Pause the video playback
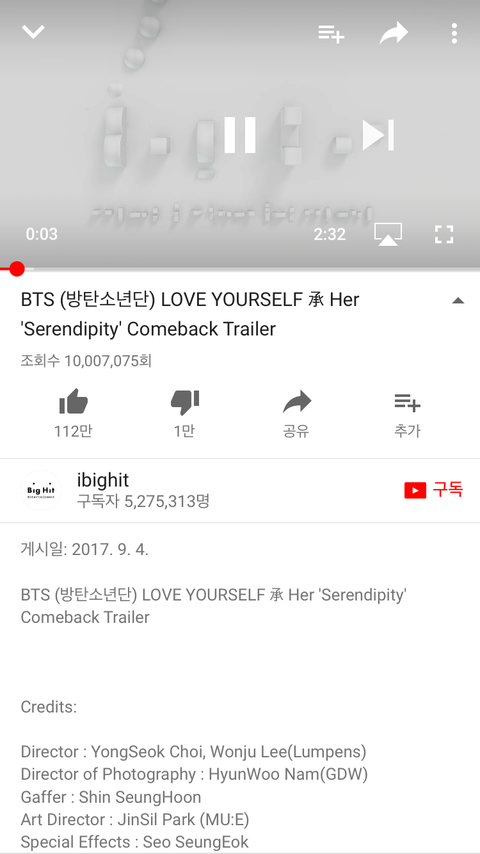This screenshot has height=854, width=480. (240, 135)
